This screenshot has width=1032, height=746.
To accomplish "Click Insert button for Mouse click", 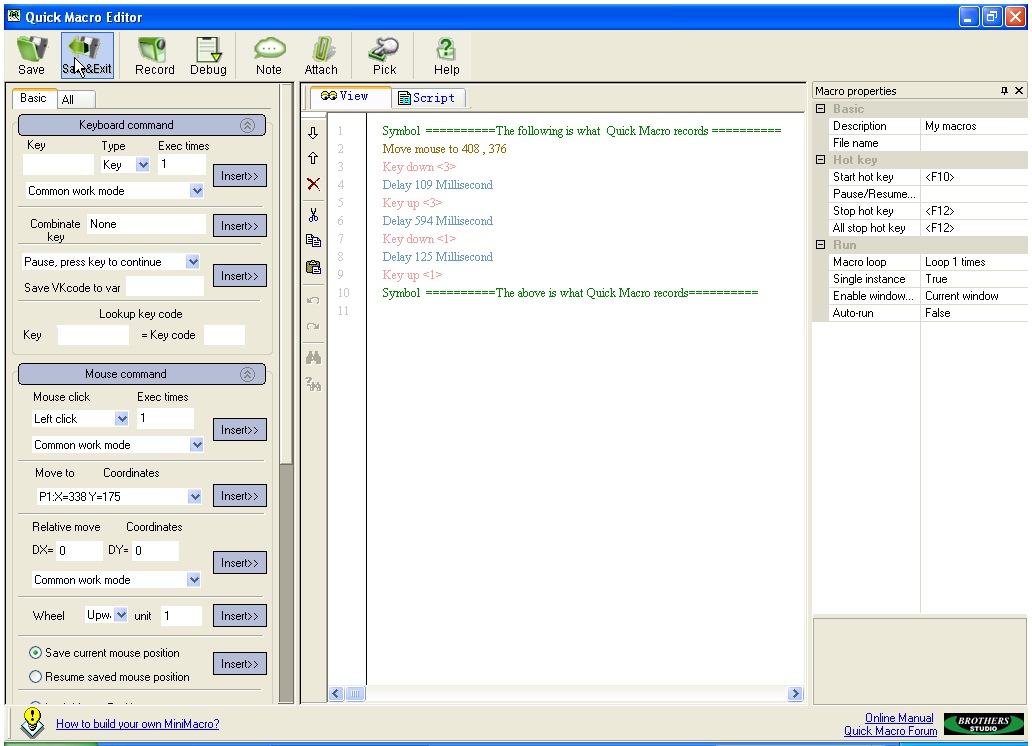I will (240, 430).
